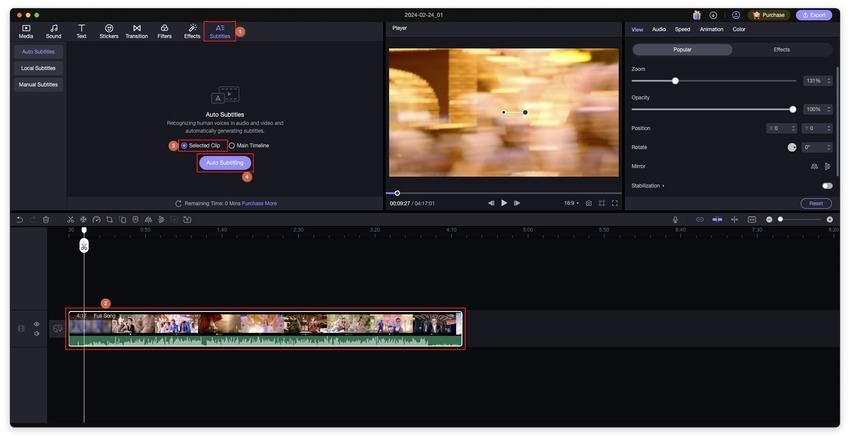Image resolution: width=850 pixels, height=439 pixels.
Task: Delete the selected clip with trash icon
Action: coord(46,219)
